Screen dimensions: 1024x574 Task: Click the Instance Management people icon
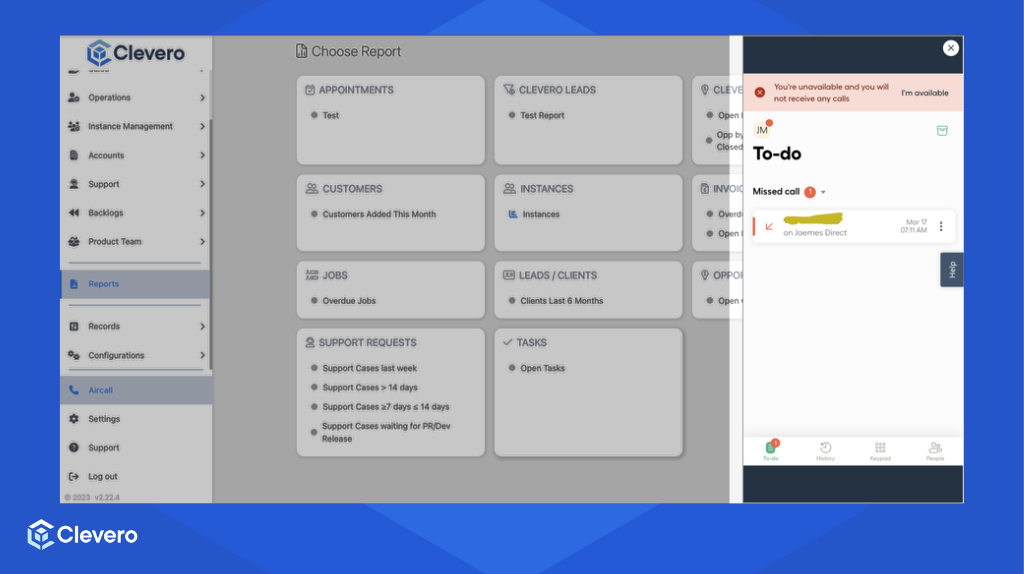pos(74,126)
